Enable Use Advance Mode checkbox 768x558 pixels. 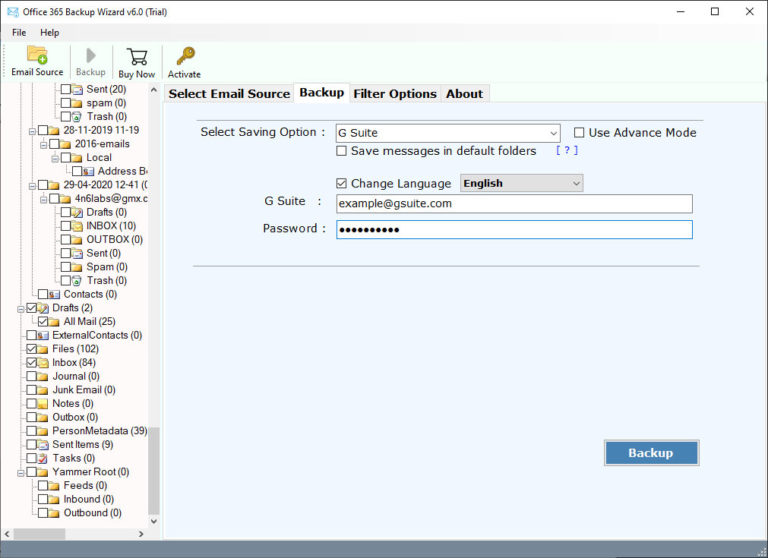click(579, 133)
